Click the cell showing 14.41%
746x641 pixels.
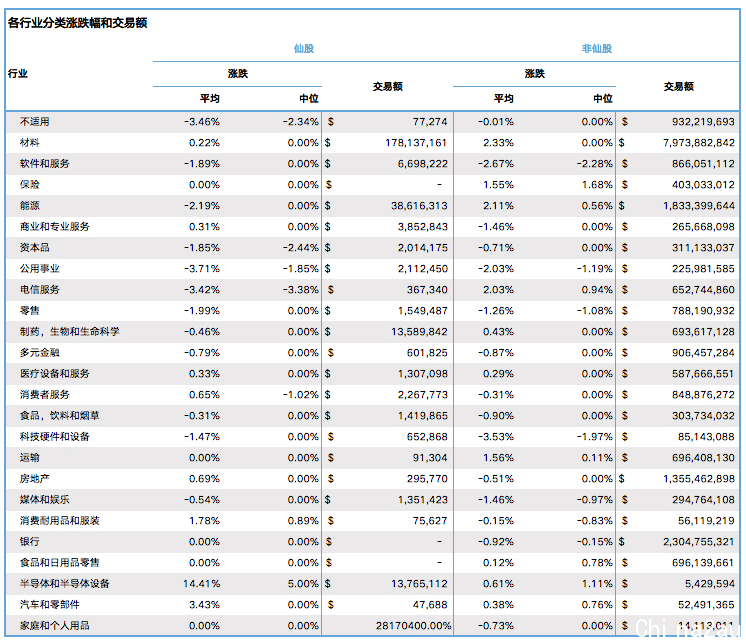click(201, 583)
